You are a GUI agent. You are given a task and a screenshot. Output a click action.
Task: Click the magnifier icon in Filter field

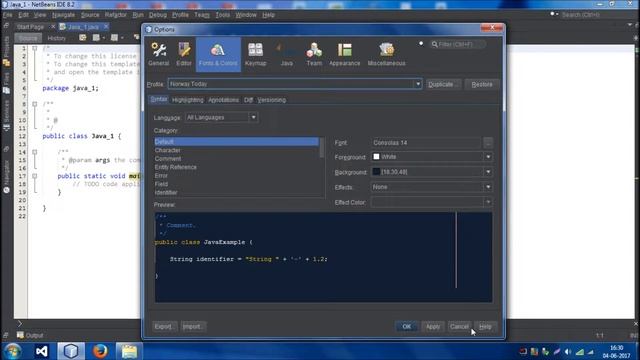(x=435, y=44)
